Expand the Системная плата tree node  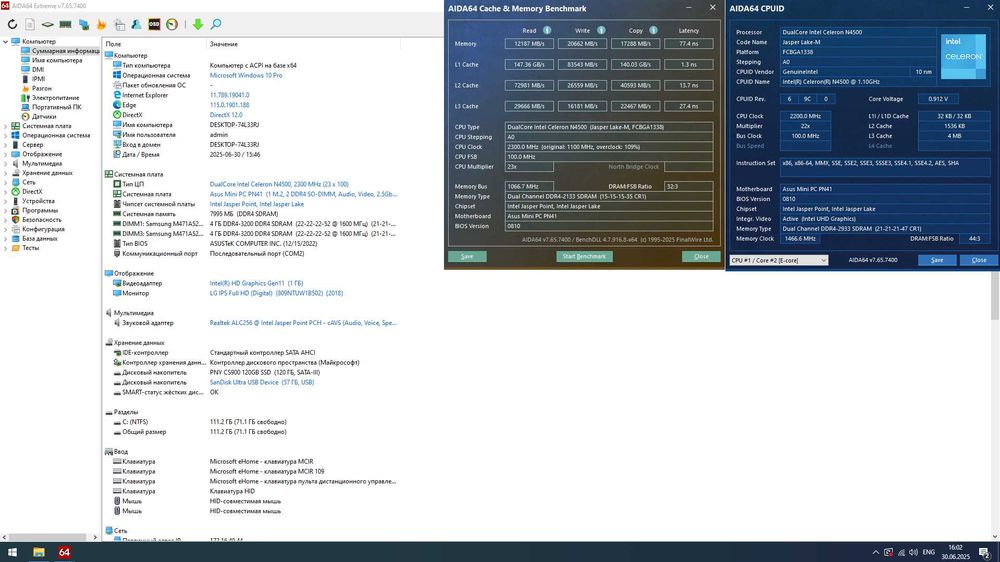[6, 126]
